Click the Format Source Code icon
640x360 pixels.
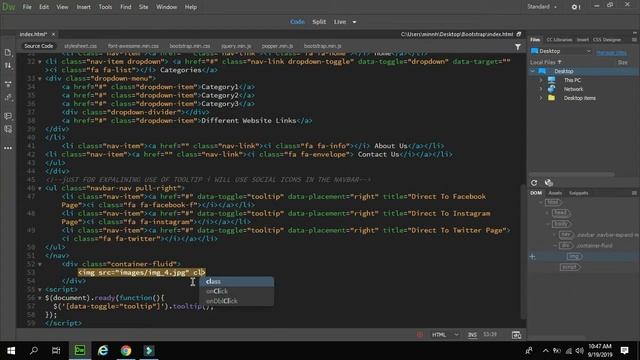pyautogui.click(x=8, y=97)
